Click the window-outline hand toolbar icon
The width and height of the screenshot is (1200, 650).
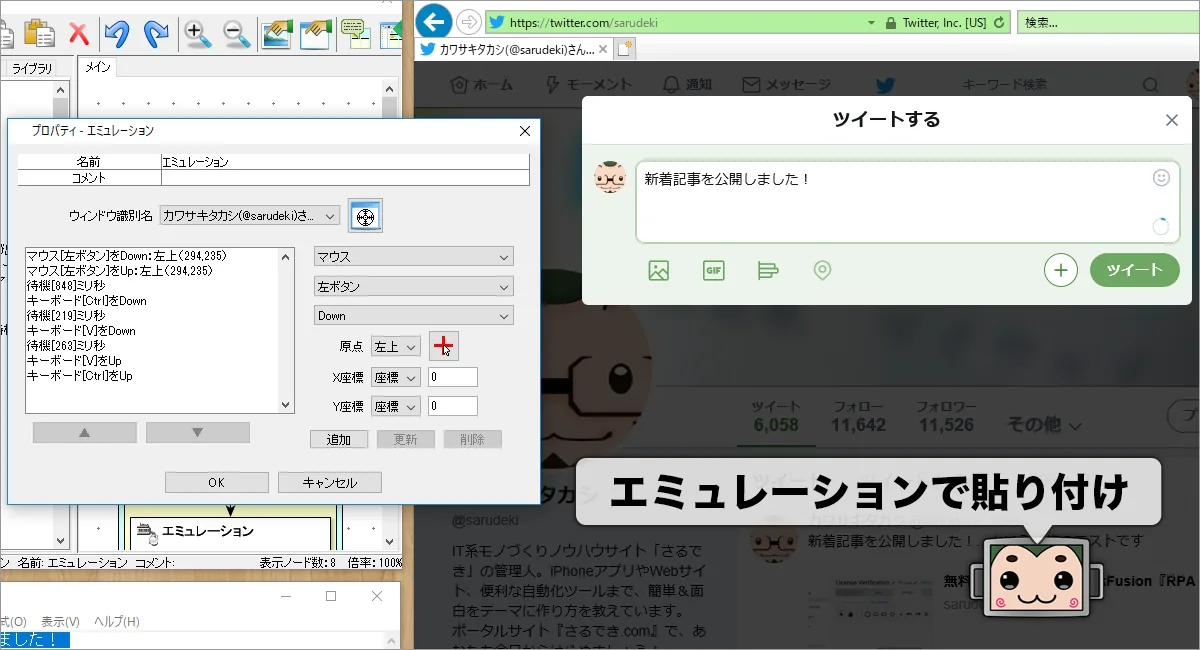(x=316, y=33)
